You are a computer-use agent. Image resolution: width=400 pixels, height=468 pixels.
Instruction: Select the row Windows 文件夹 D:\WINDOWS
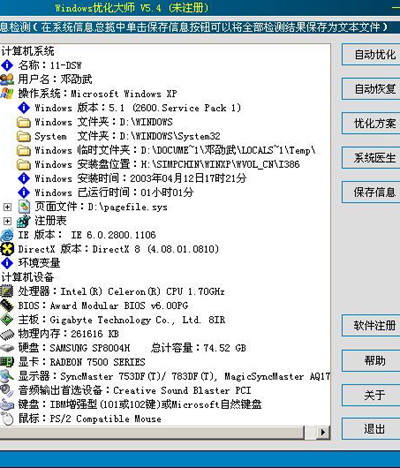click(103, 122)
